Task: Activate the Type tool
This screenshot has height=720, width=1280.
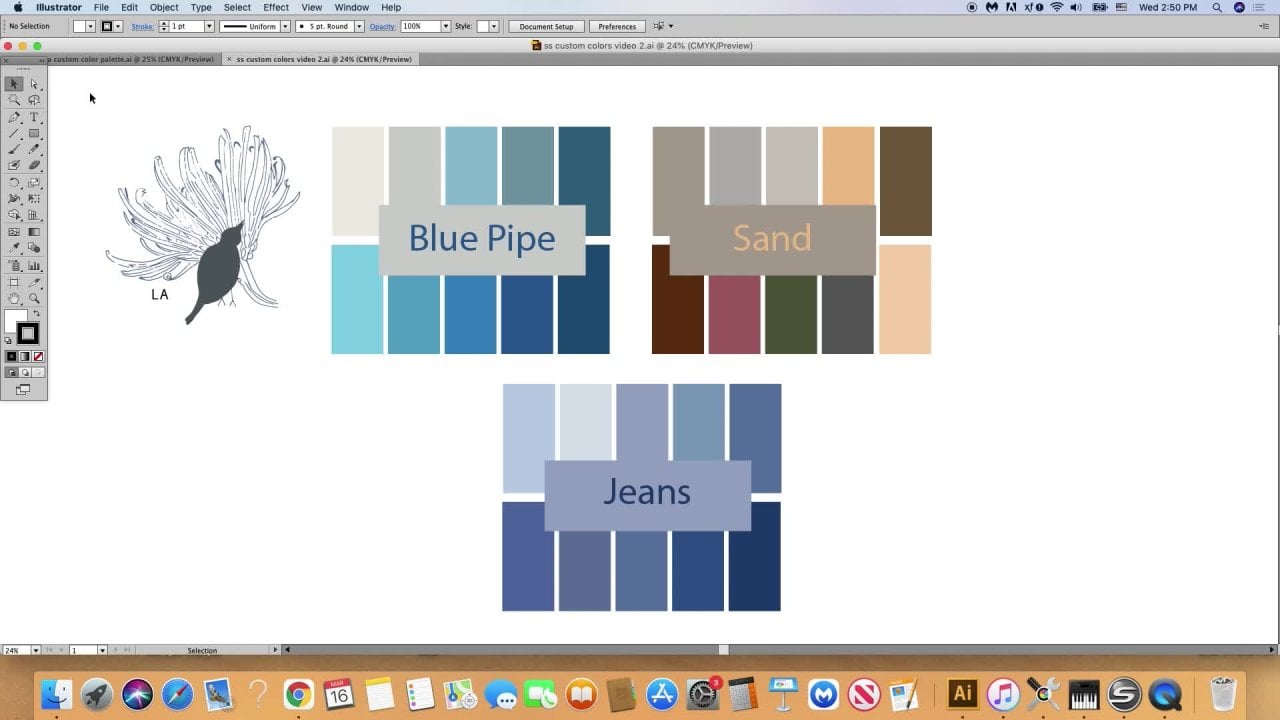Action: (x=34, y=117)
